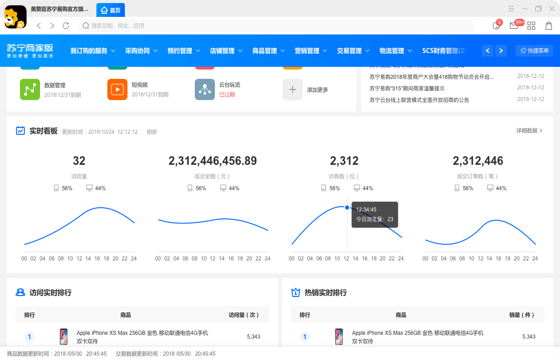Click the 访问实时排行 user icon
Image resolution: width=560 pixels, height=361 pixels.
tap(20, 292)
